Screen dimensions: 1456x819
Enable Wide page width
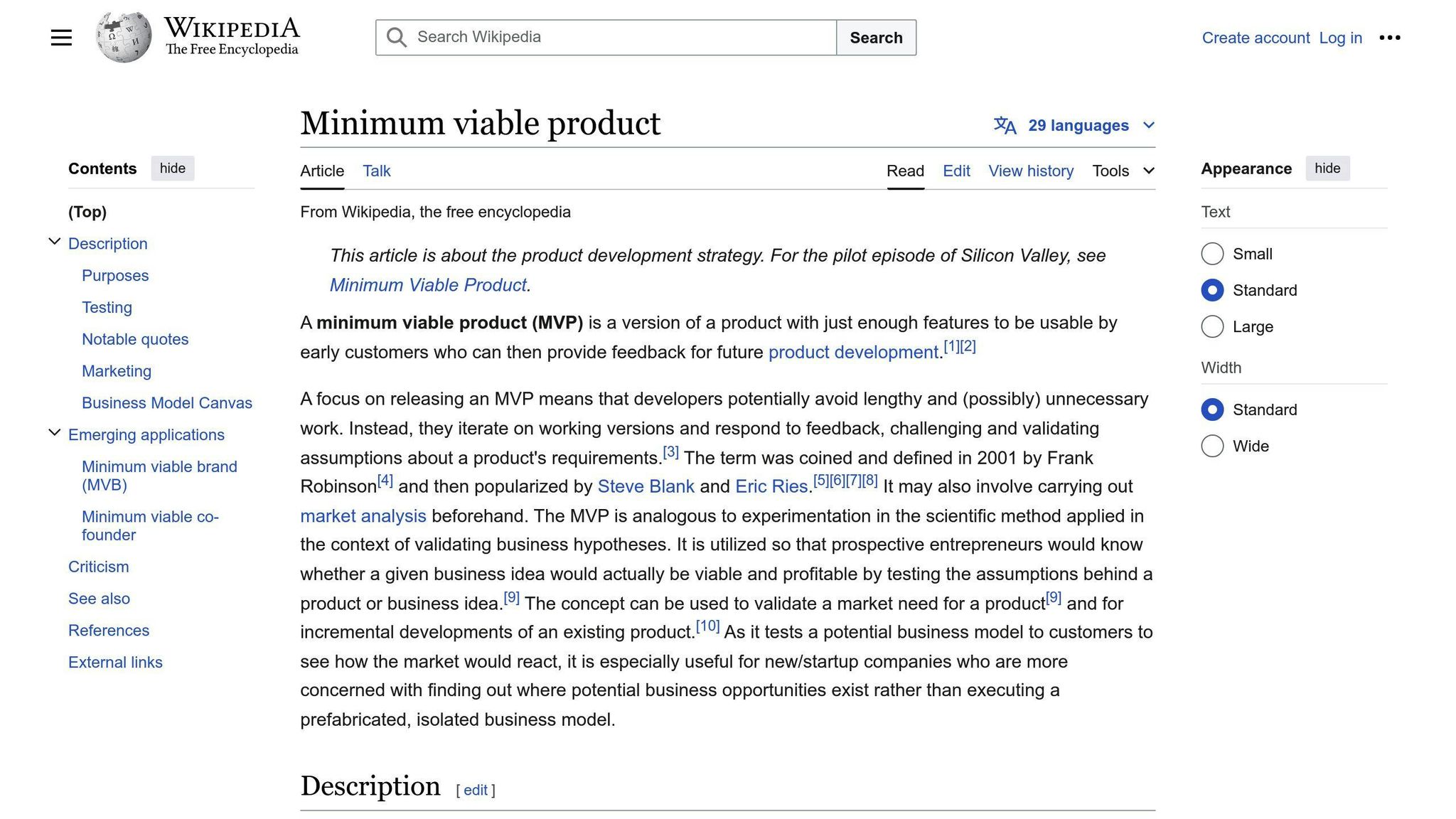point(1212,446)
